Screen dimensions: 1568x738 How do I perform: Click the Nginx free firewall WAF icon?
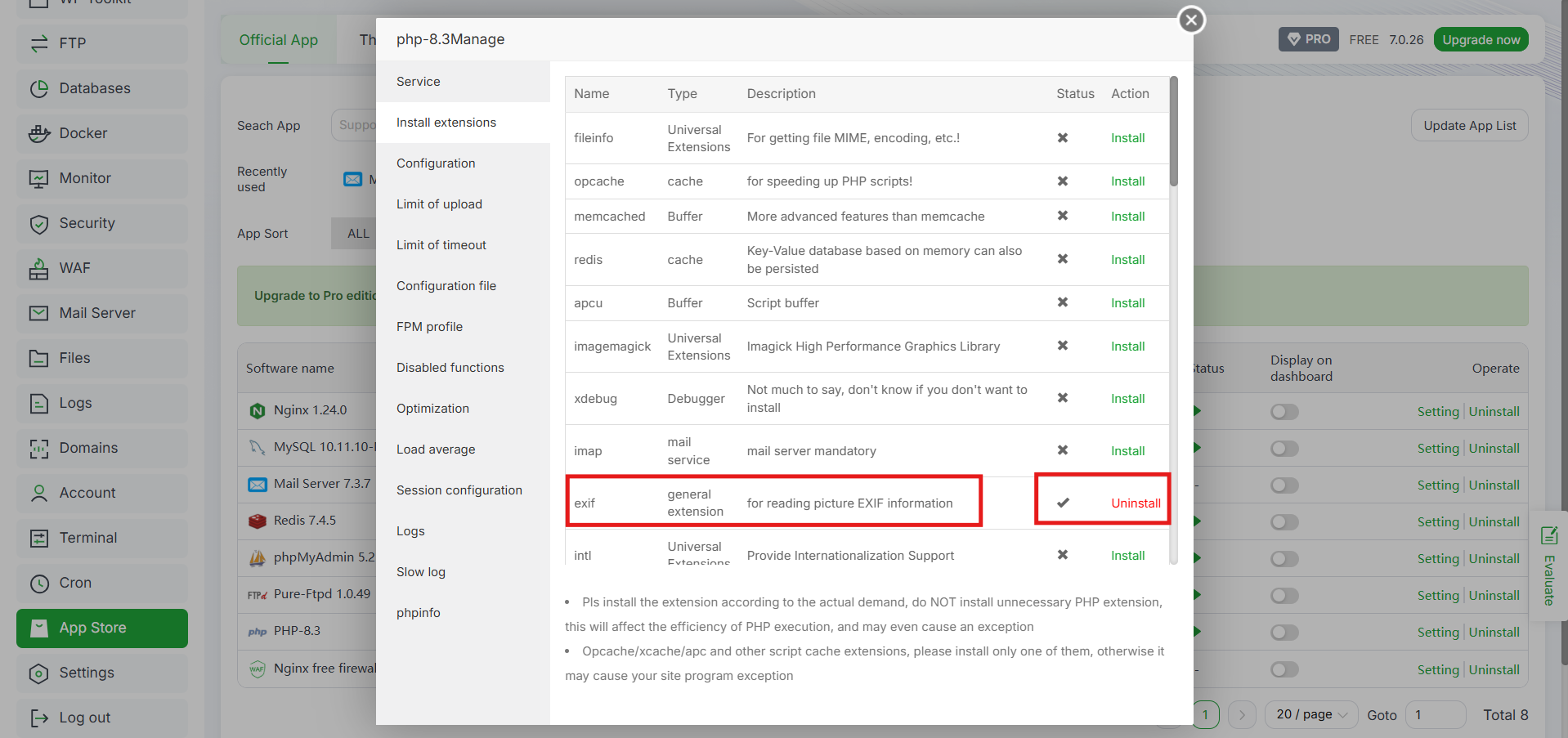tap(258, 669)
